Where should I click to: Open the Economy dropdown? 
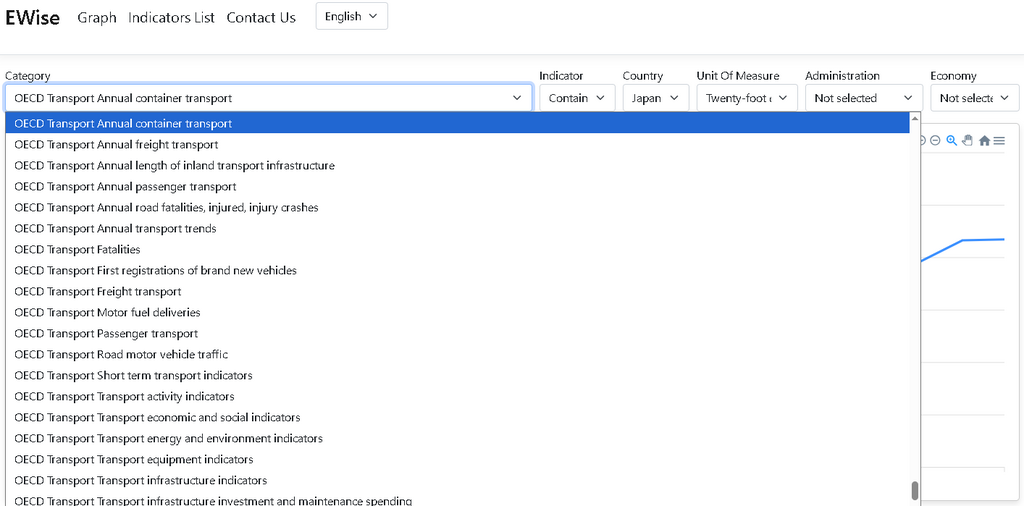[974, 98]
